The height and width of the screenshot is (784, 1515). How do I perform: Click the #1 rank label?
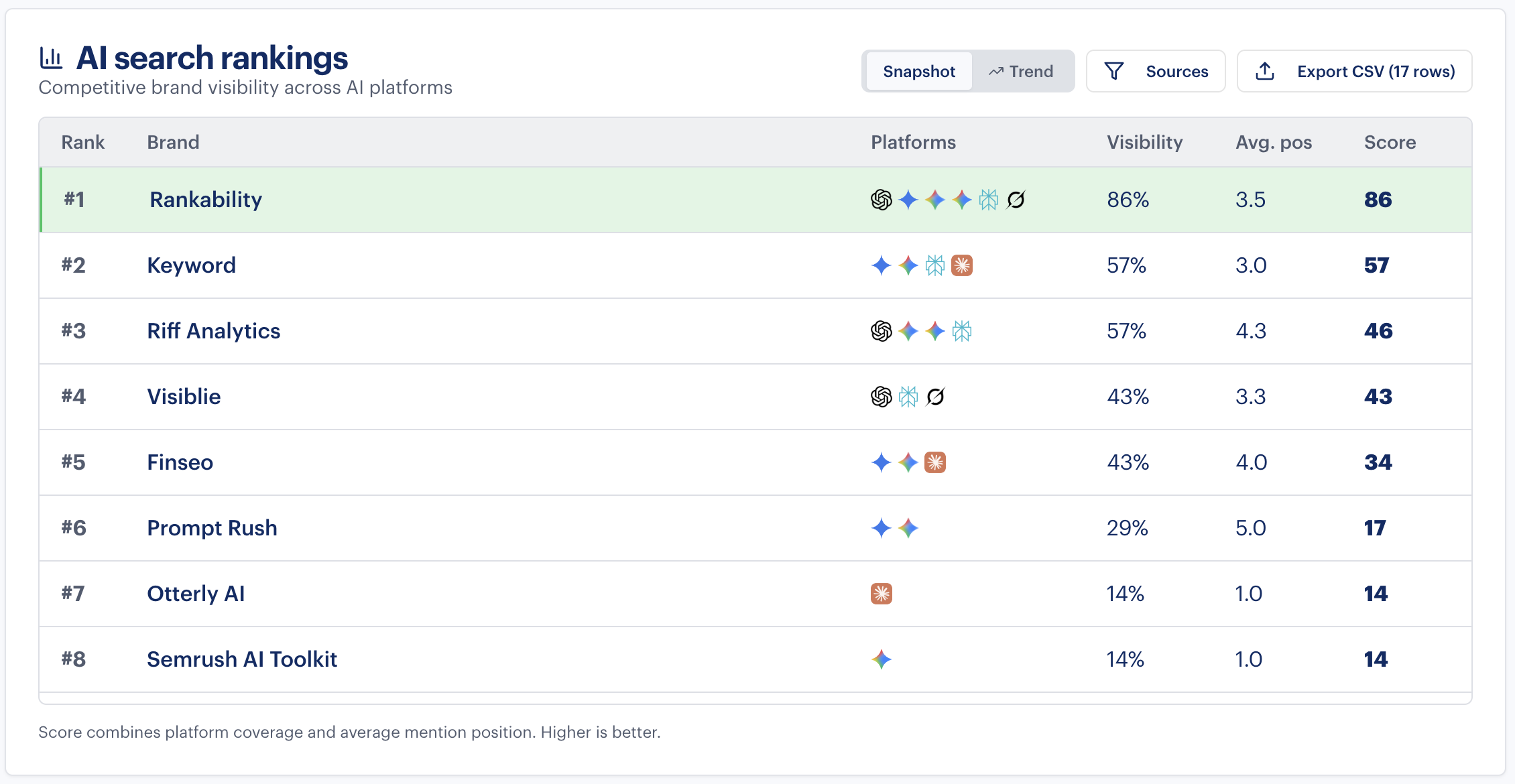(74, 200)
